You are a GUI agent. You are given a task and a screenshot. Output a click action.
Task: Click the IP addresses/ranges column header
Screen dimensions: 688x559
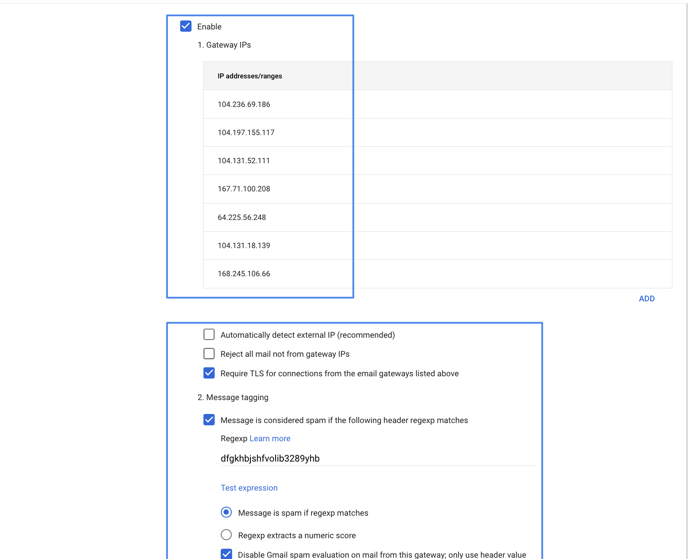[x=250, y=76]
